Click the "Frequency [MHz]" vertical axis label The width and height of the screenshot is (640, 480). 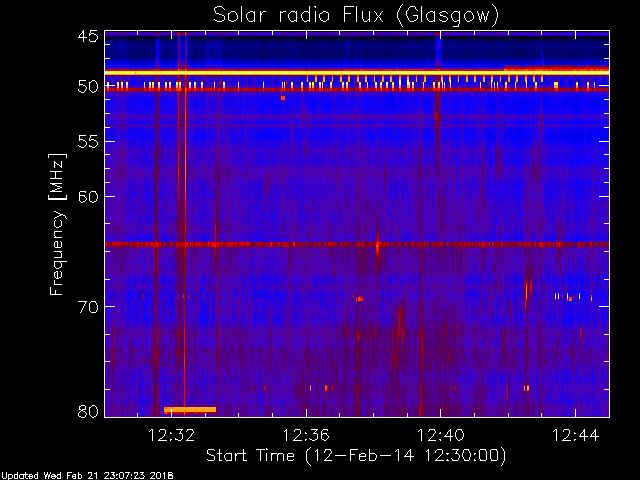point(57,224)
